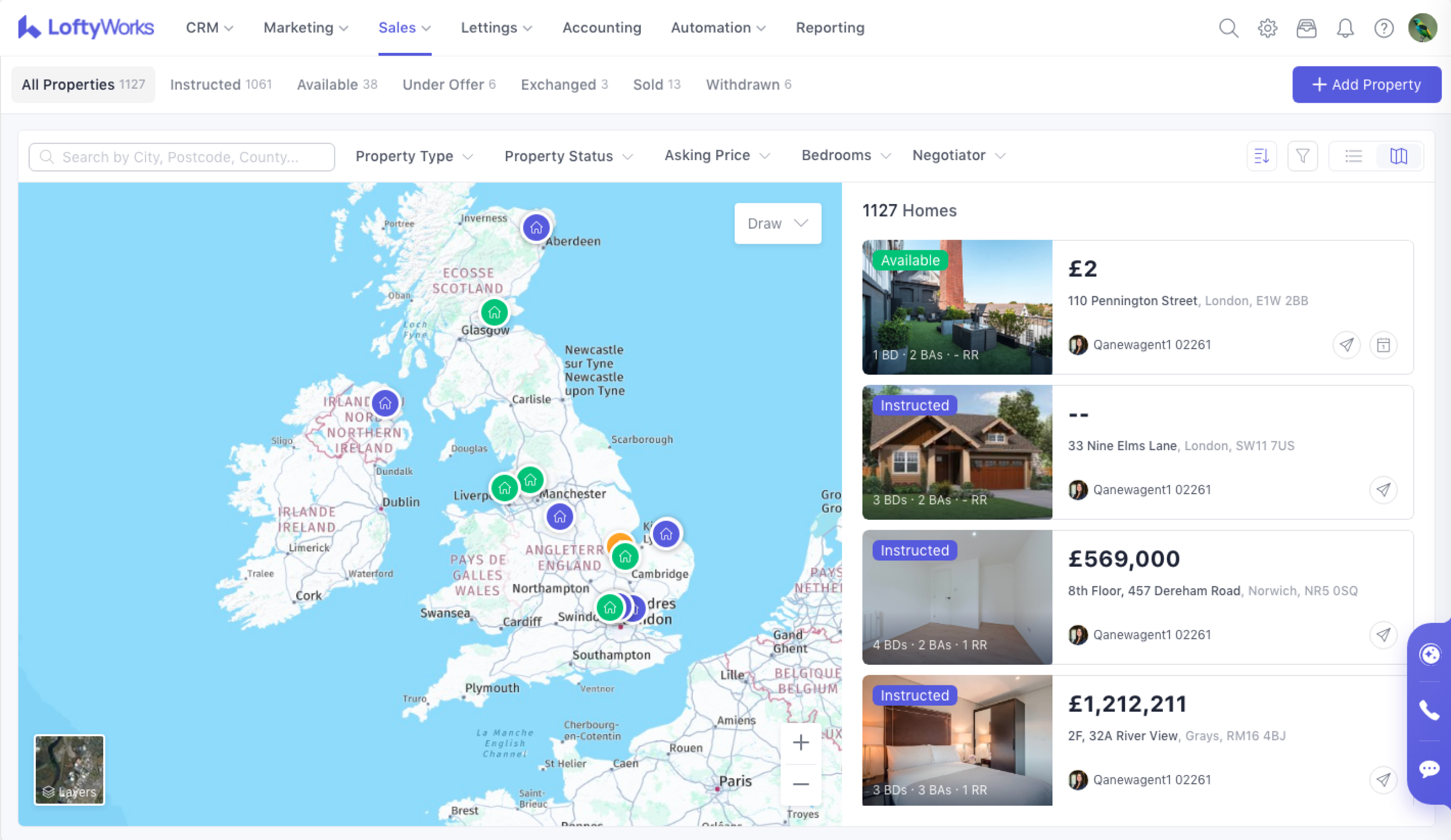Open the Asking Price dropdown
Viewport: 1451px width, 840px height.
tap(717, 155)
